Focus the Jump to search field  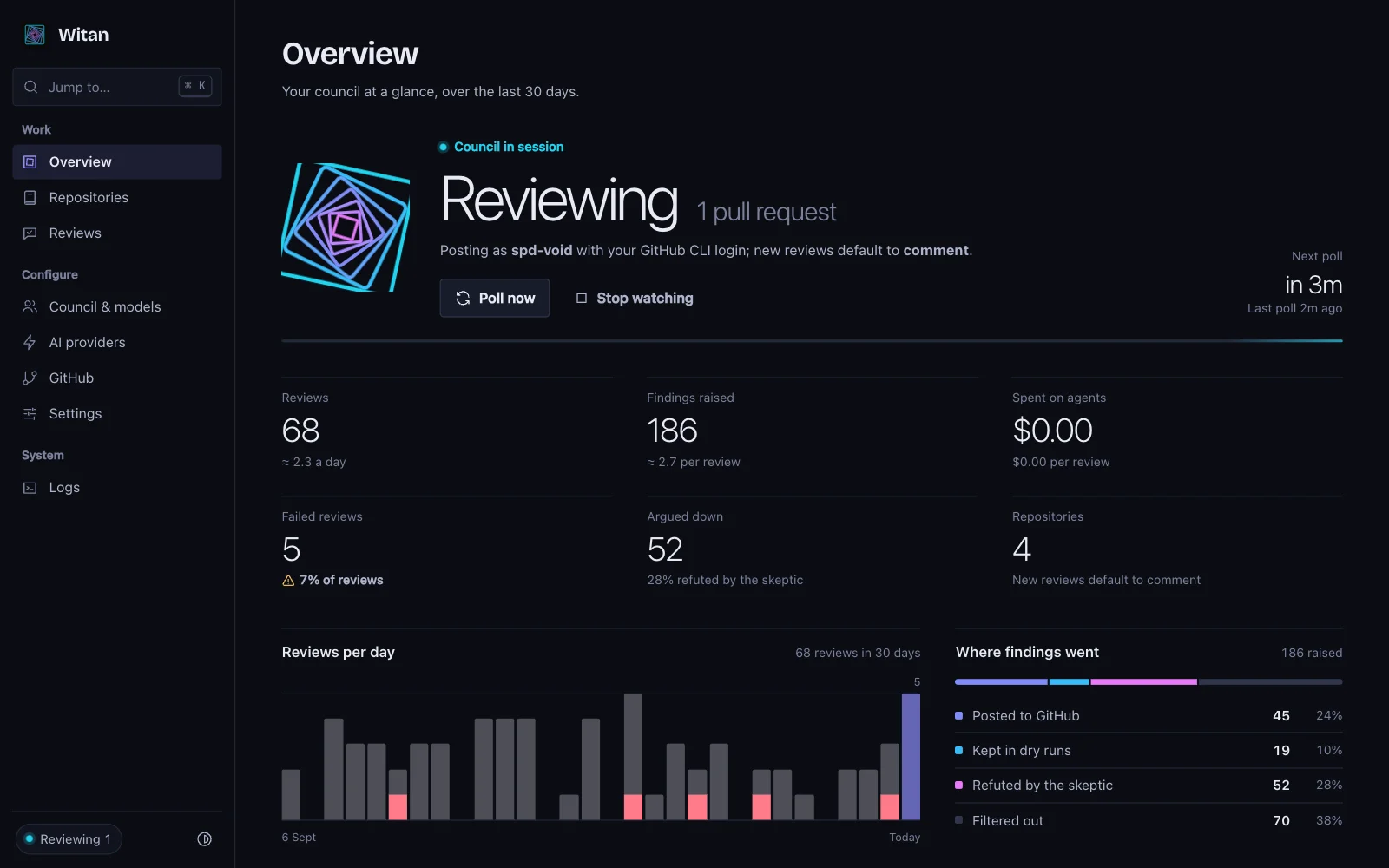pos(117,87)
